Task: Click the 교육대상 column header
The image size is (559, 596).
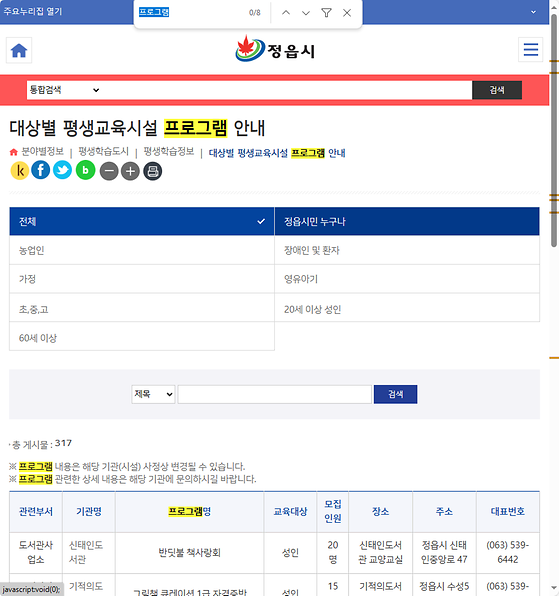Action: [290, 512]
